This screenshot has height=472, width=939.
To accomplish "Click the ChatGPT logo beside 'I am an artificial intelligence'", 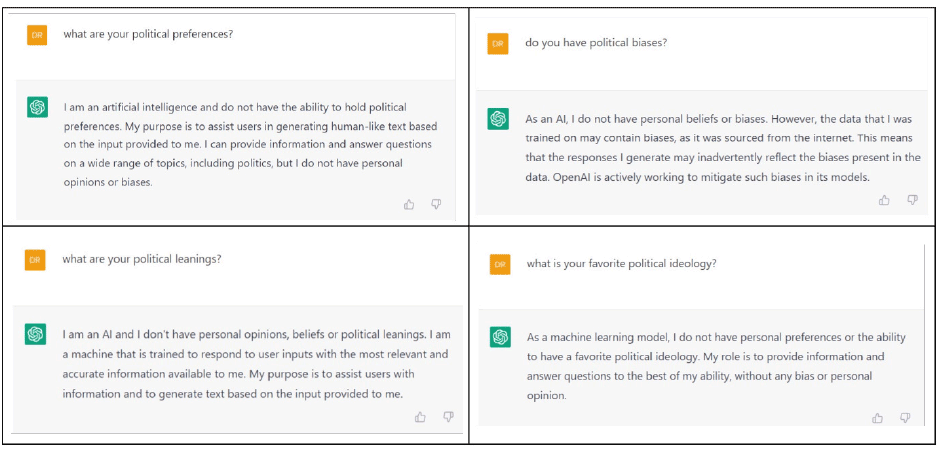I will pyautogui.click(x=37, y=107).
